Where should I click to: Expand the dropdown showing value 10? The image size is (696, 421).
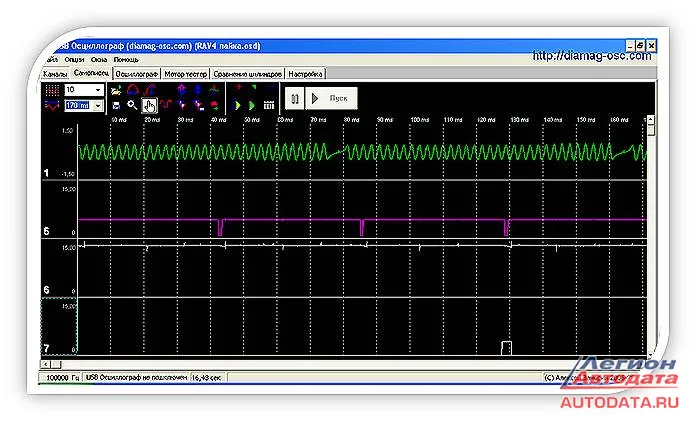[98, 90]
